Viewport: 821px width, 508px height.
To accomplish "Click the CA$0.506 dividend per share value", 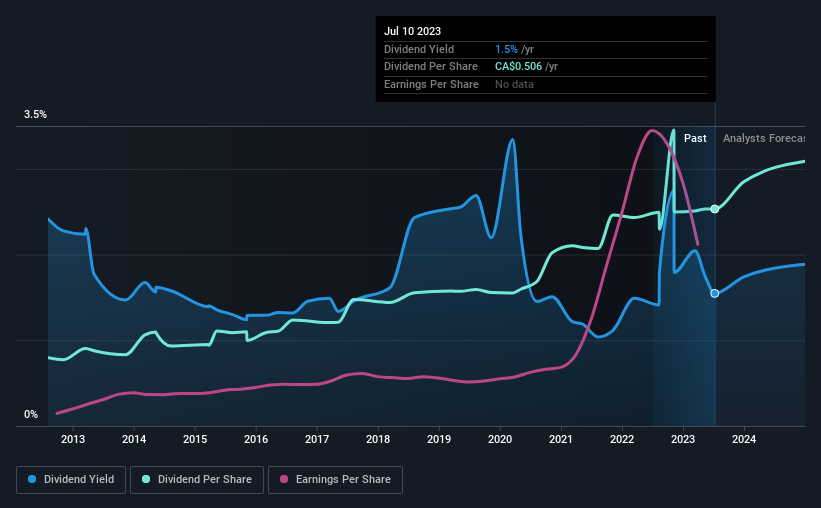I will tap(518, 67).
